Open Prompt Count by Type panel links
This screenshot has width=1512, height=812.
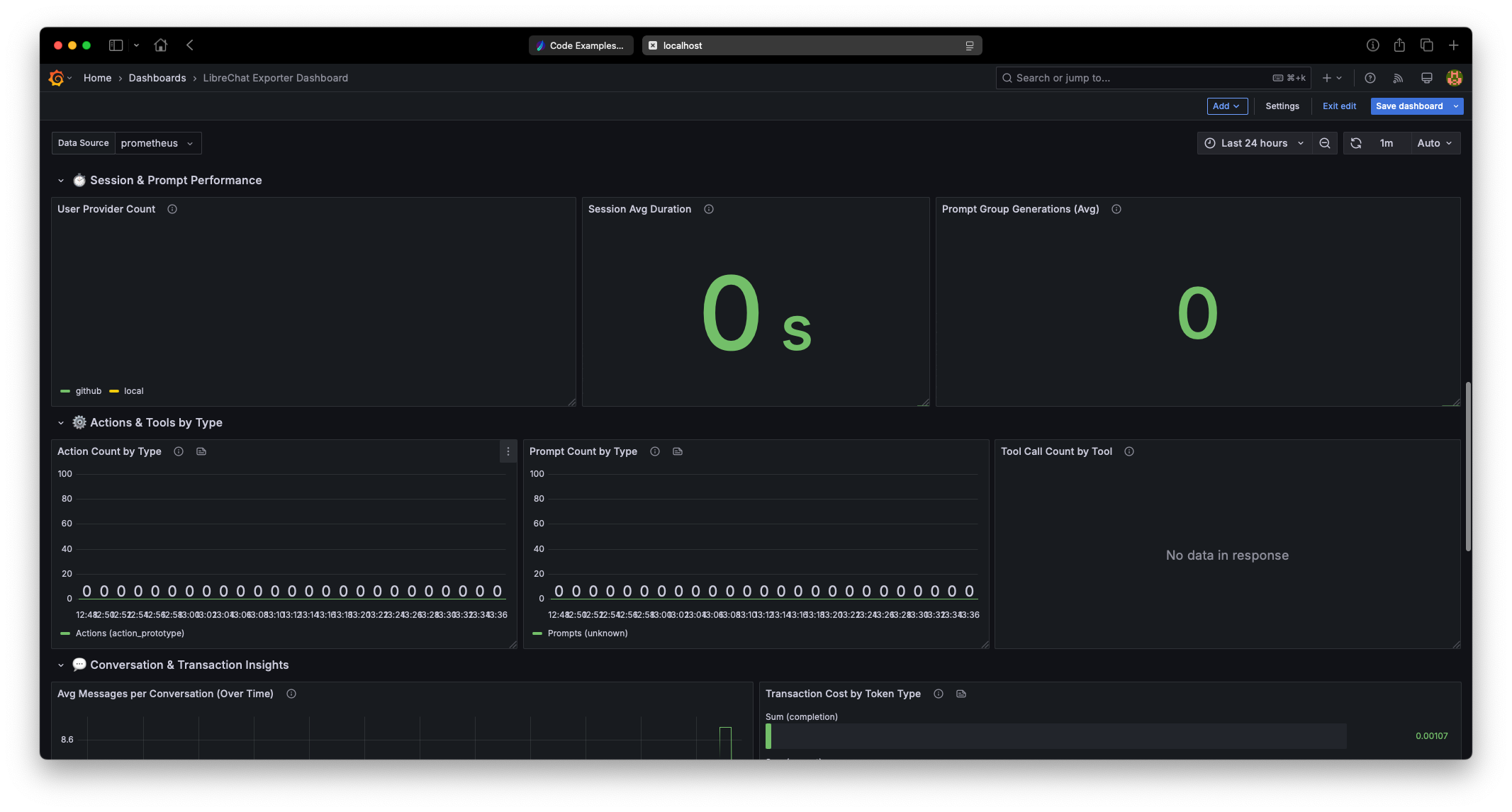pos(678,451)
